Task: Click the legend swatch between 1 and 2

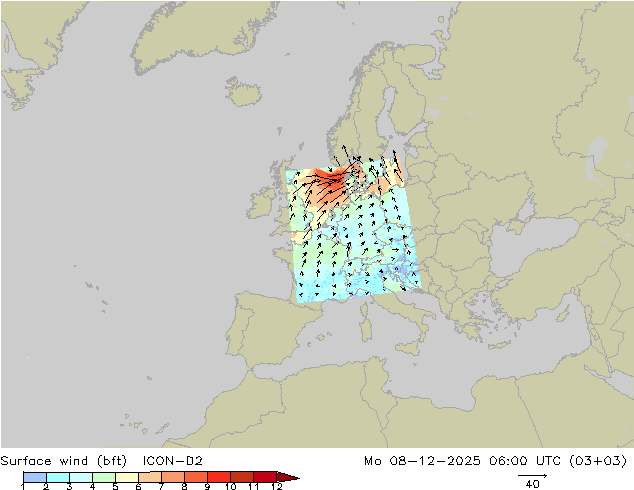Action: (x=35, y=477)
